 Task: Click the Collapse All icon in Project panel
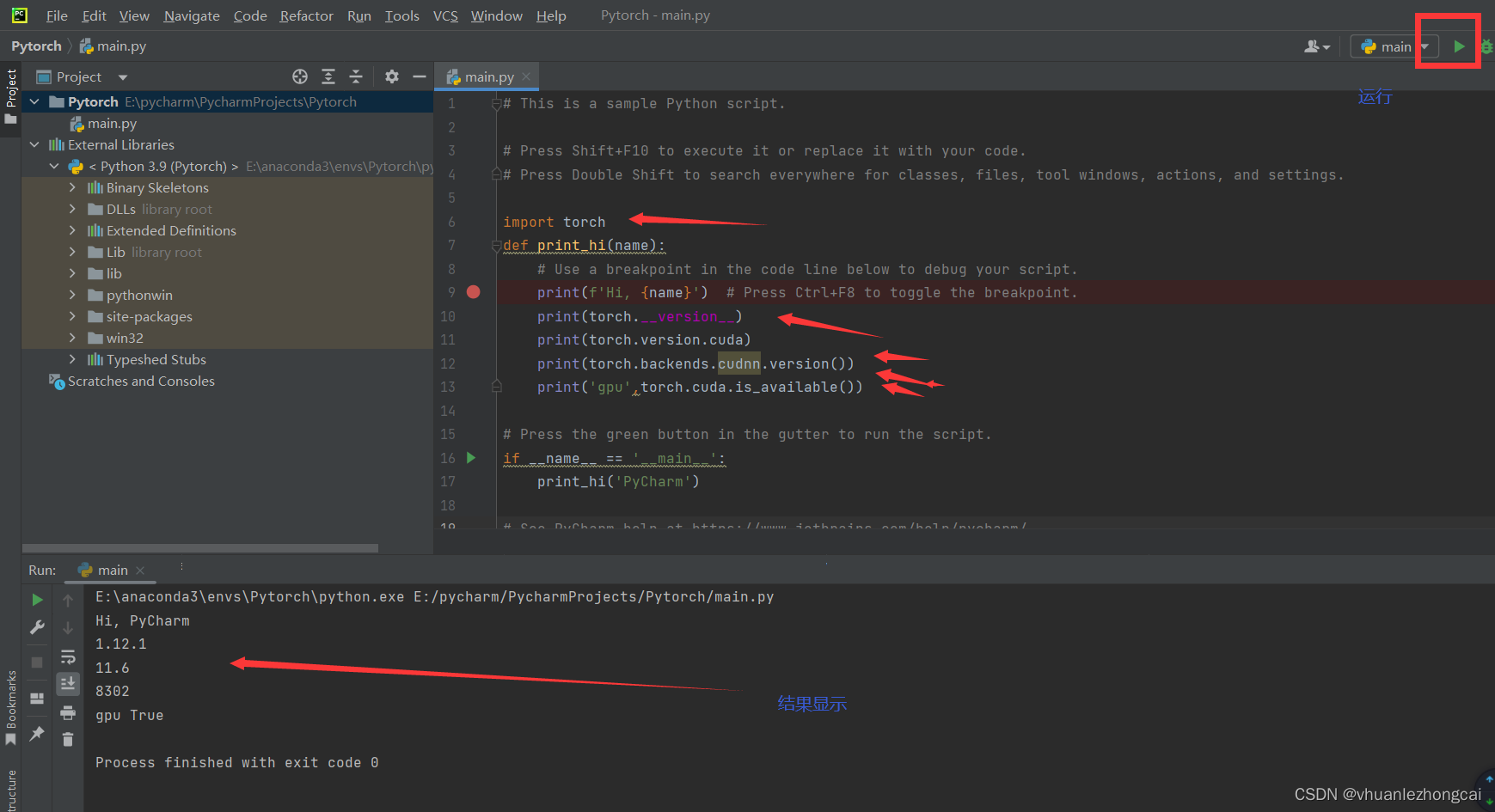(x=356, y=76)
